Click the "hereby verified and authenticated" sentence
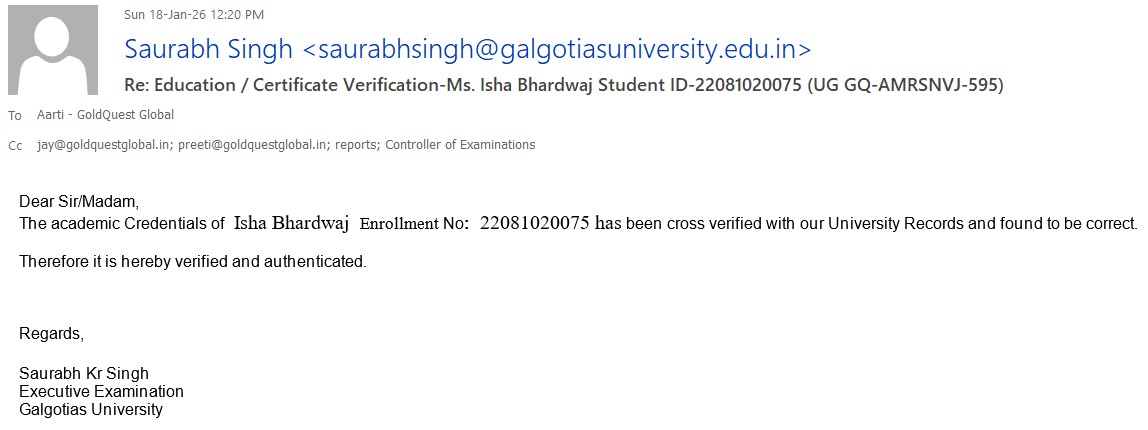Viewport: 1148px width, 430px height. 193,263
